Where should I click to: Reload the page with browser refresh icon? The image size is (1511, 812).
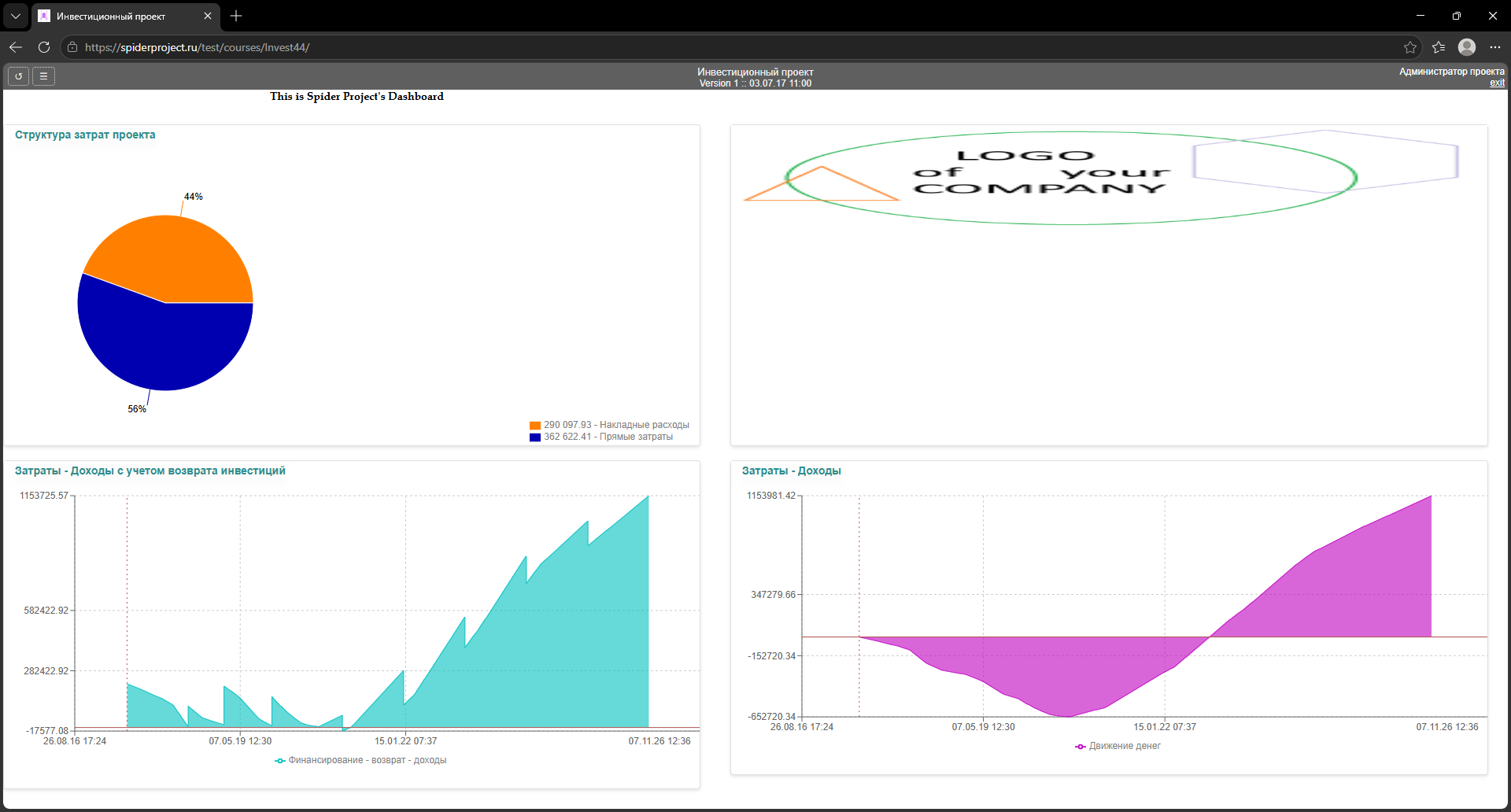pos(44,47)
